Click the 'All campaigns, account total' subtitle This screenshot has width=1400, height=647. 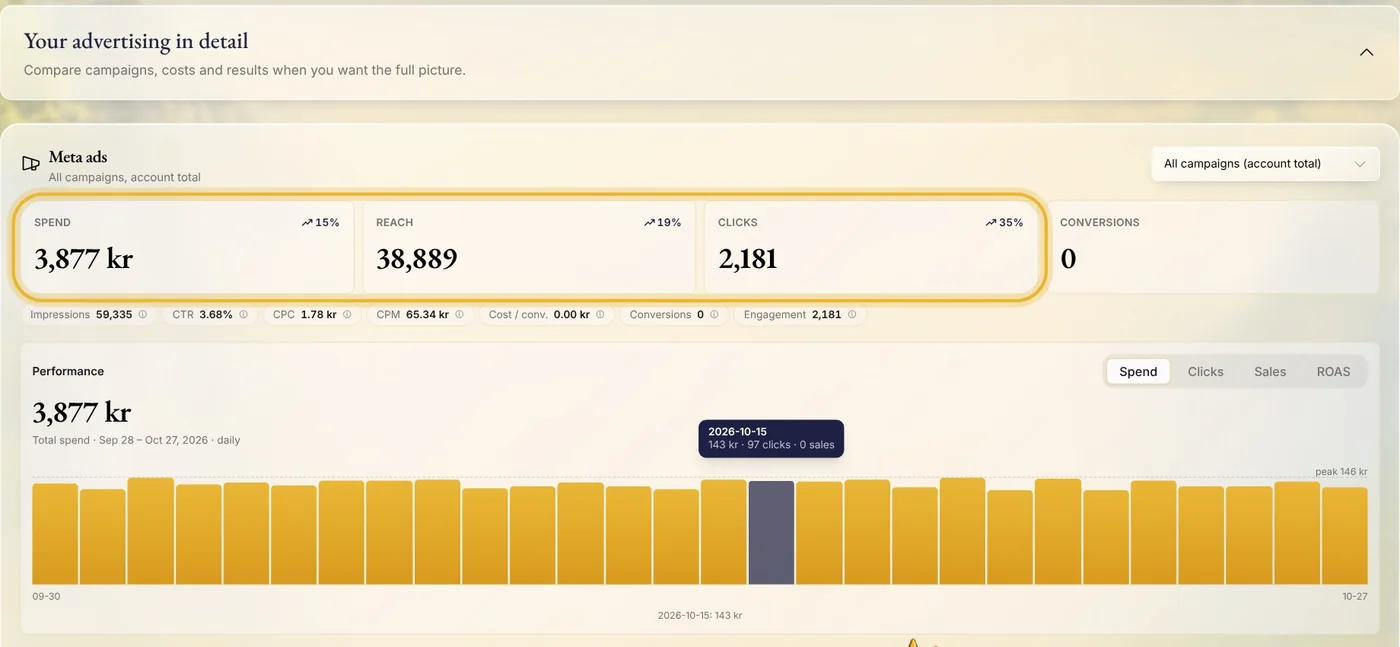tap(125, 177)
